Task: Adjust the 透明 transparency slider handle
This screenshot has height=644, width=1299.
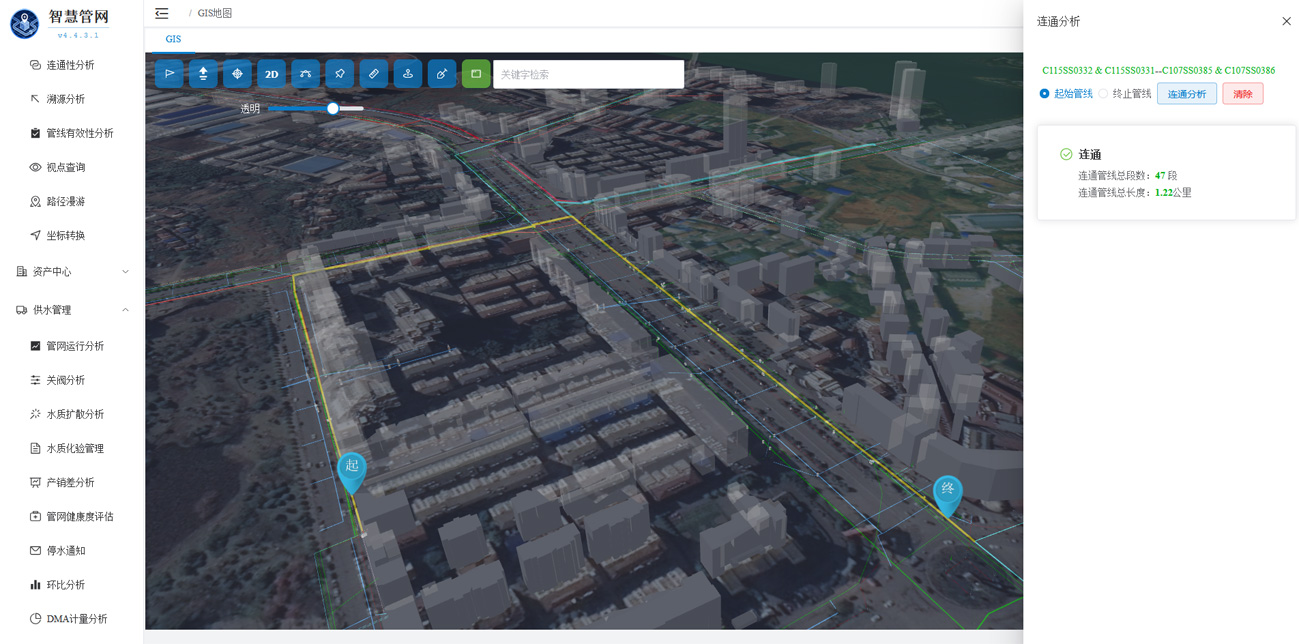Action: (333, 108)
